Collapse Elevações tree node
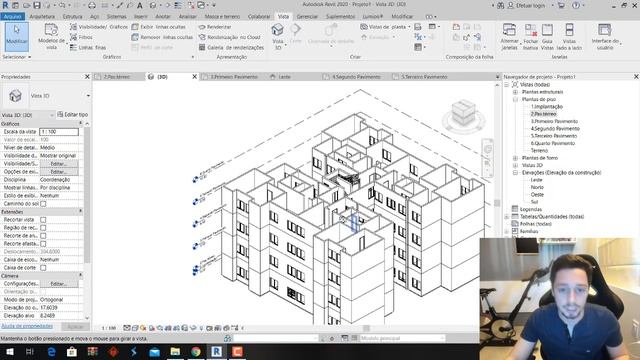 tap(515, 173)
